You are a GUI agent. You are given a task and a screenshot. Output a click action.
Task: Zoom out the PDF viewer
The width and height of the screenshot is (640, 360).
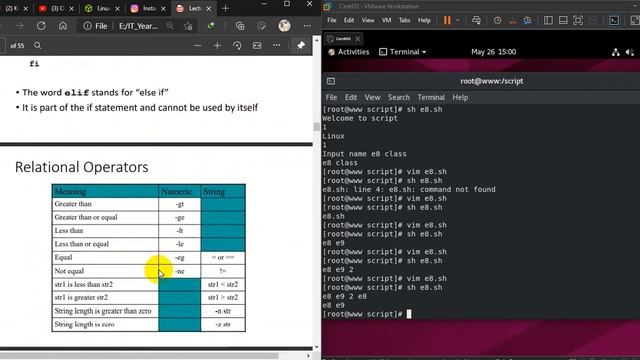click(x=198, y=45)
